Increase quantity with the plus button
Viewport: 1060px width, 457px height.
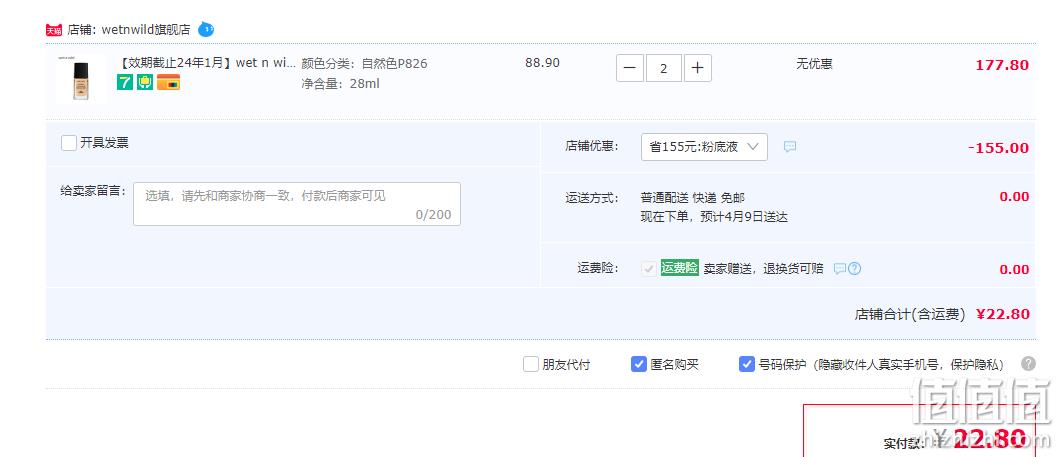[x=698, y=68]
